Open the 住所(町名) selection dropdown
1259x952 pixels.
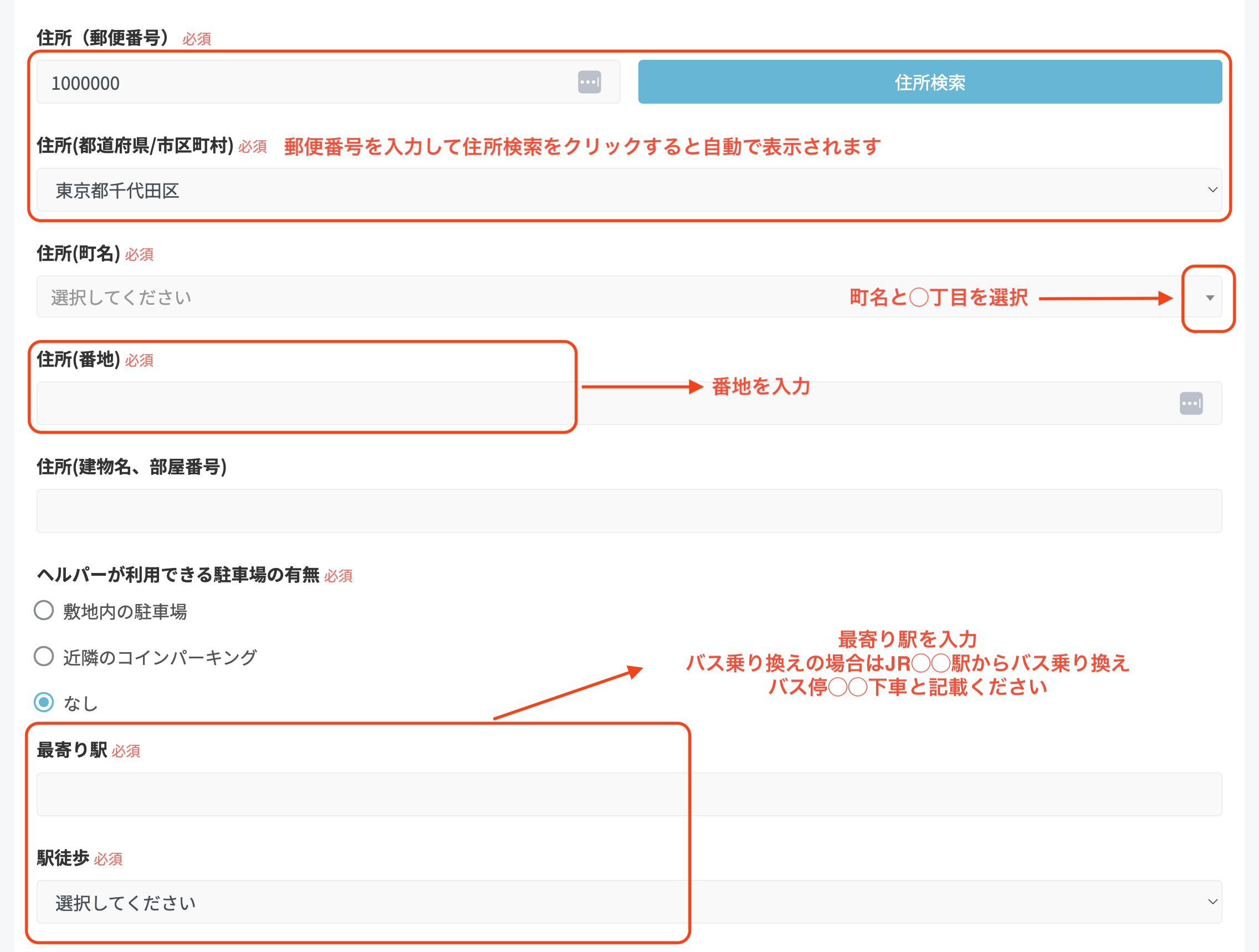398,296
